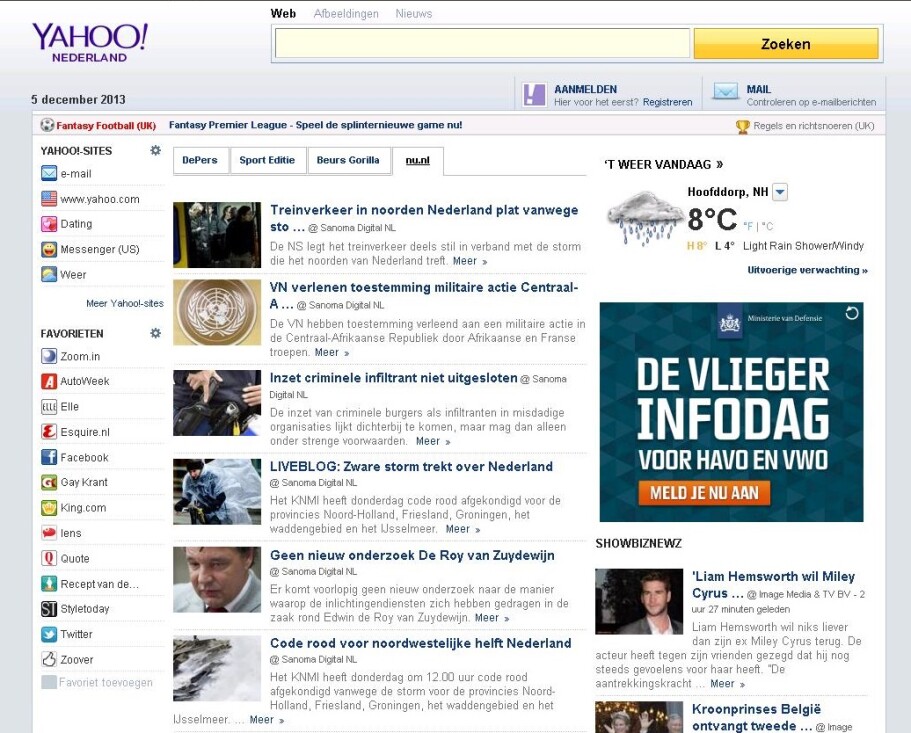Image resolution: width=911 pixels, height=733 pixels.
Task: Click the Elle favorite icon
Action: click(x=49, y=407)
